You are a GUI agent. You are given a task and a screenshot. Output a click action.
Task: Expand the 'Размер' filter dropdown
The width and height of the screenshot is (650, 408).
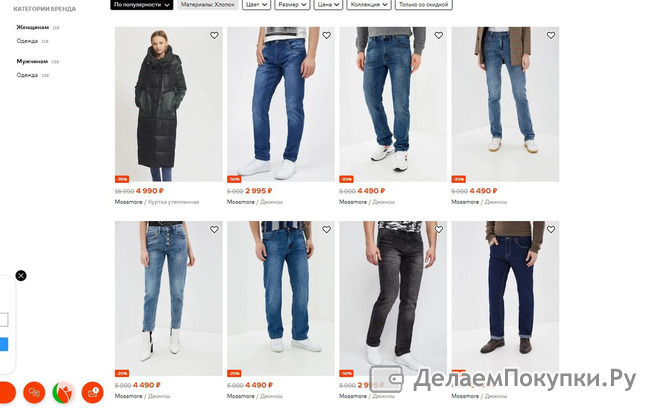[292, 5]
